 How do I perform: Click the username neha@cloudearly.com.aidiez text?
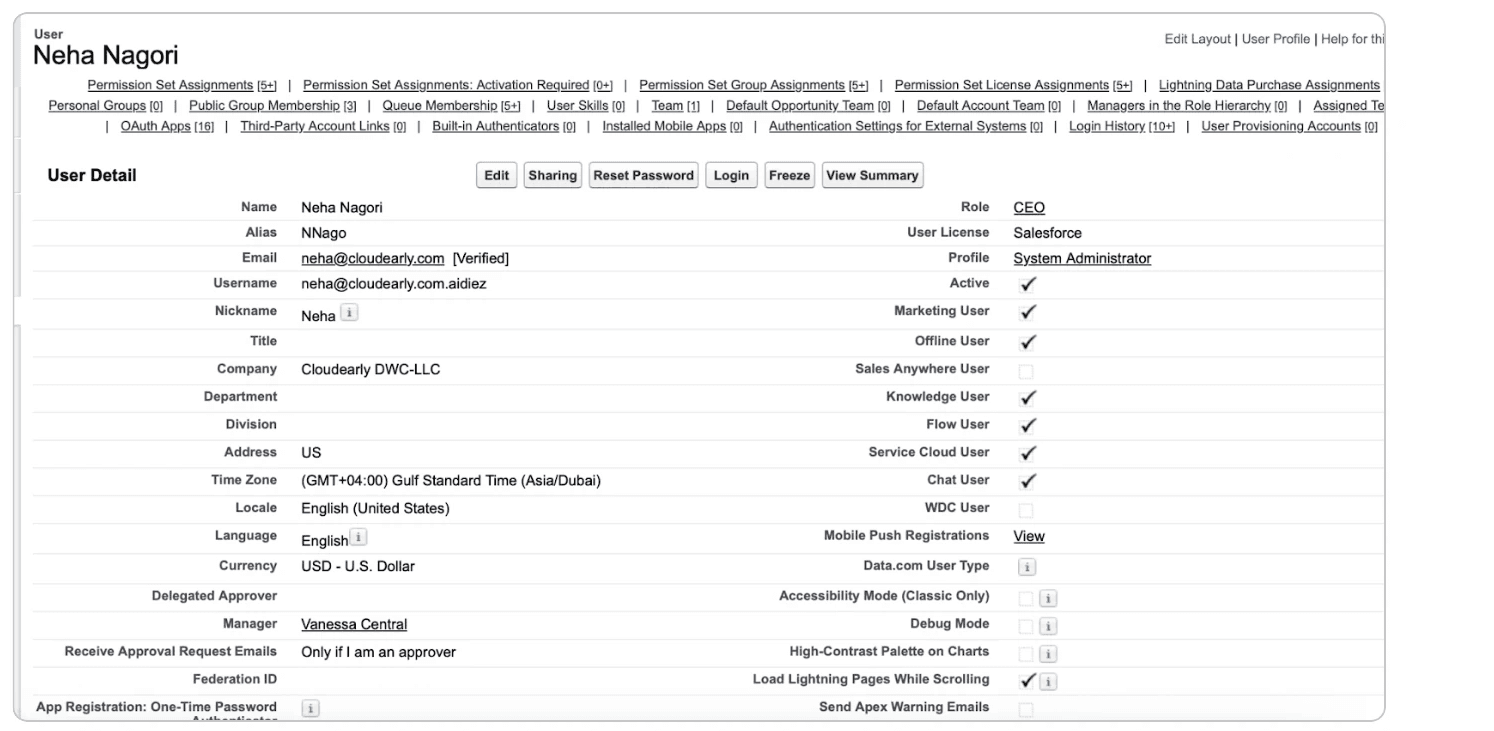point(394,284)
